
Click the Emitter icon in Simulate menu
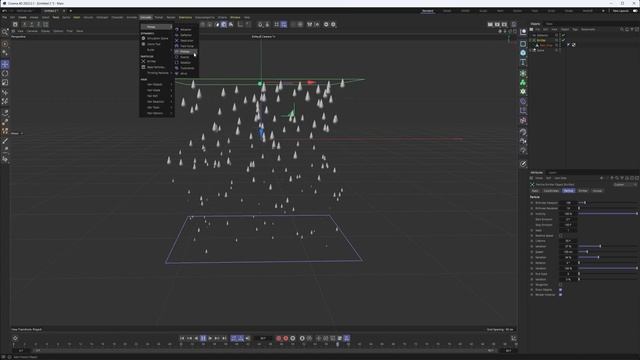click(143, 61)
